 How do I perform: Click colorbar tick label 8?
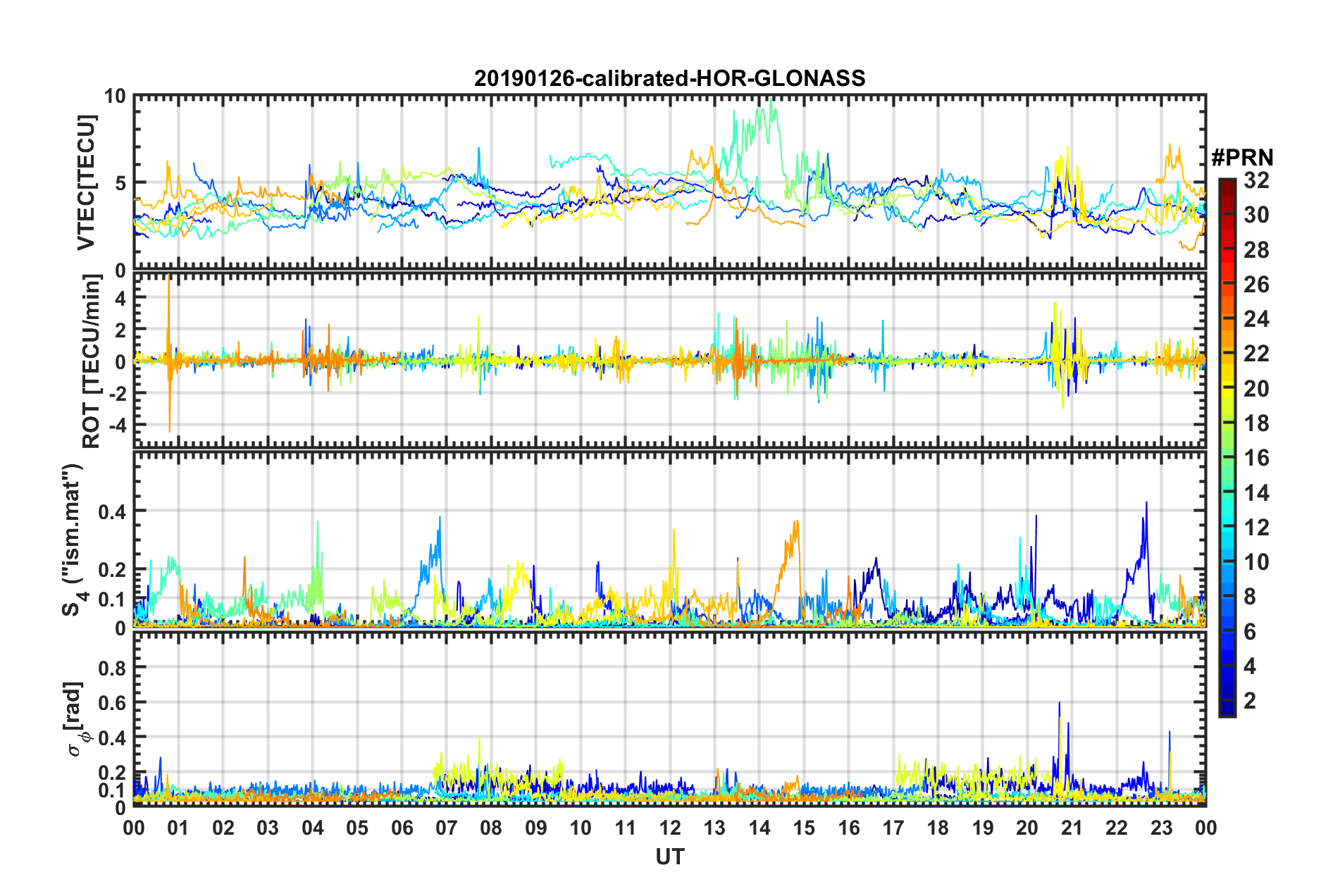pyautogui.click(x=1250, y=597)
